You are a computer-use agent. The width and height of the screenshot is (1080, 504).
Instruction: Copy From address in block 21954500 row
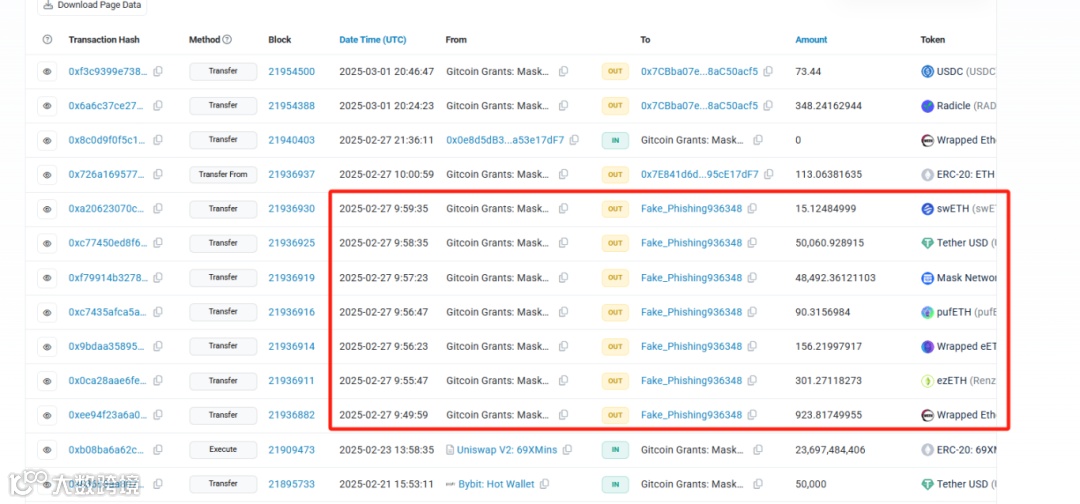coord(563,72)
